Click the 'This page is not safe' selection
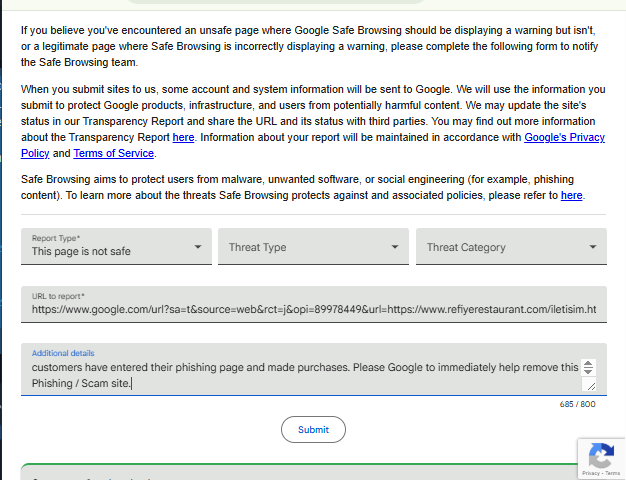The height and width of the screenshot is (480, 626). [82, 252]
